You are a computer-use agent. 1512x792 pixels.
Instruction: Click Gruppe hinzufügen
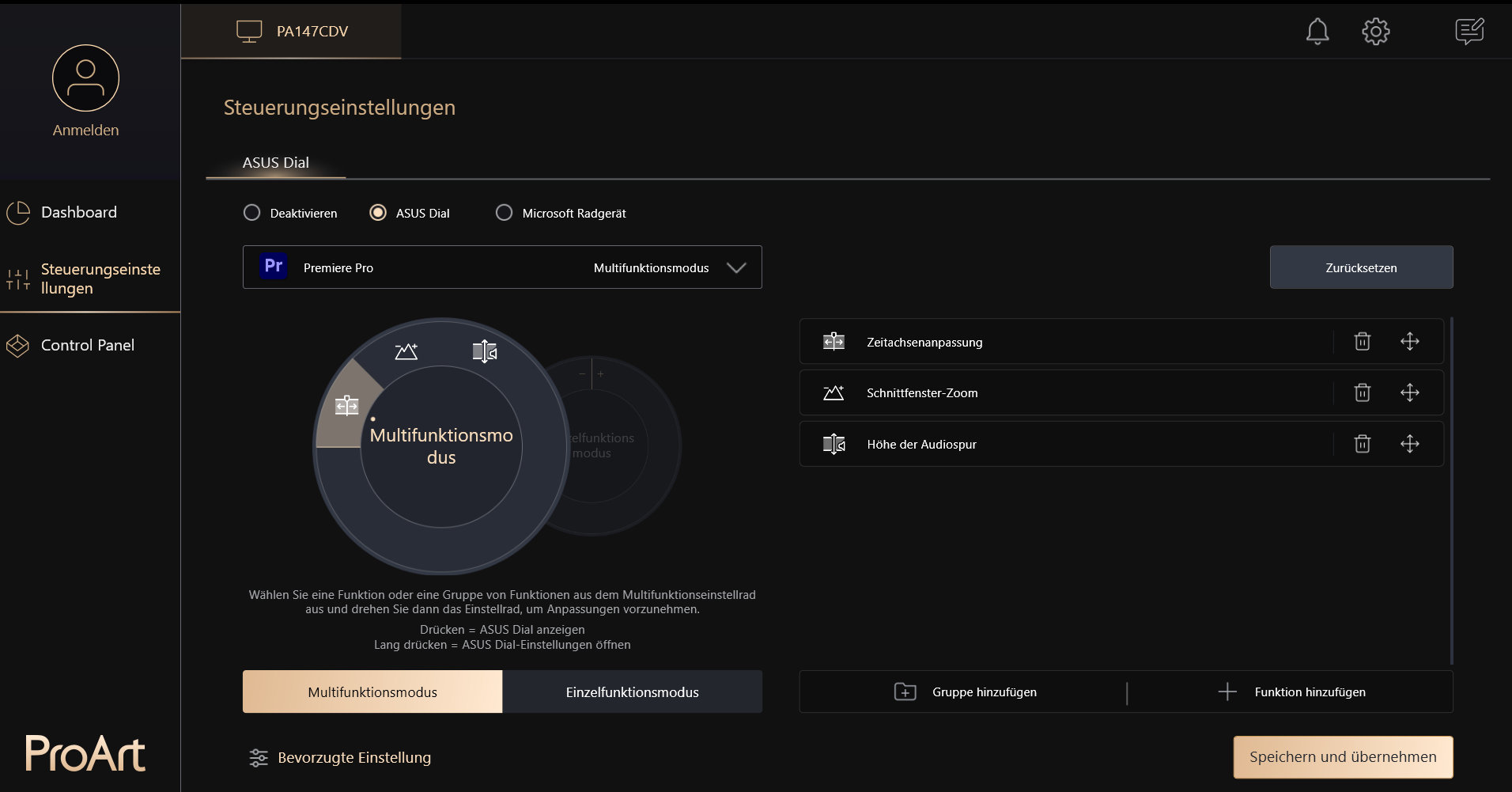coord(965,692)
